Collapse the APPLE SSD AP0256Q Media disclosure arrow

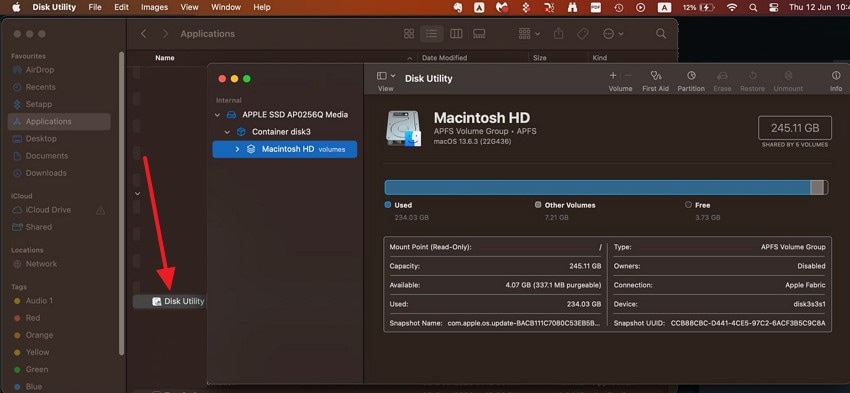tap(217, 115)
